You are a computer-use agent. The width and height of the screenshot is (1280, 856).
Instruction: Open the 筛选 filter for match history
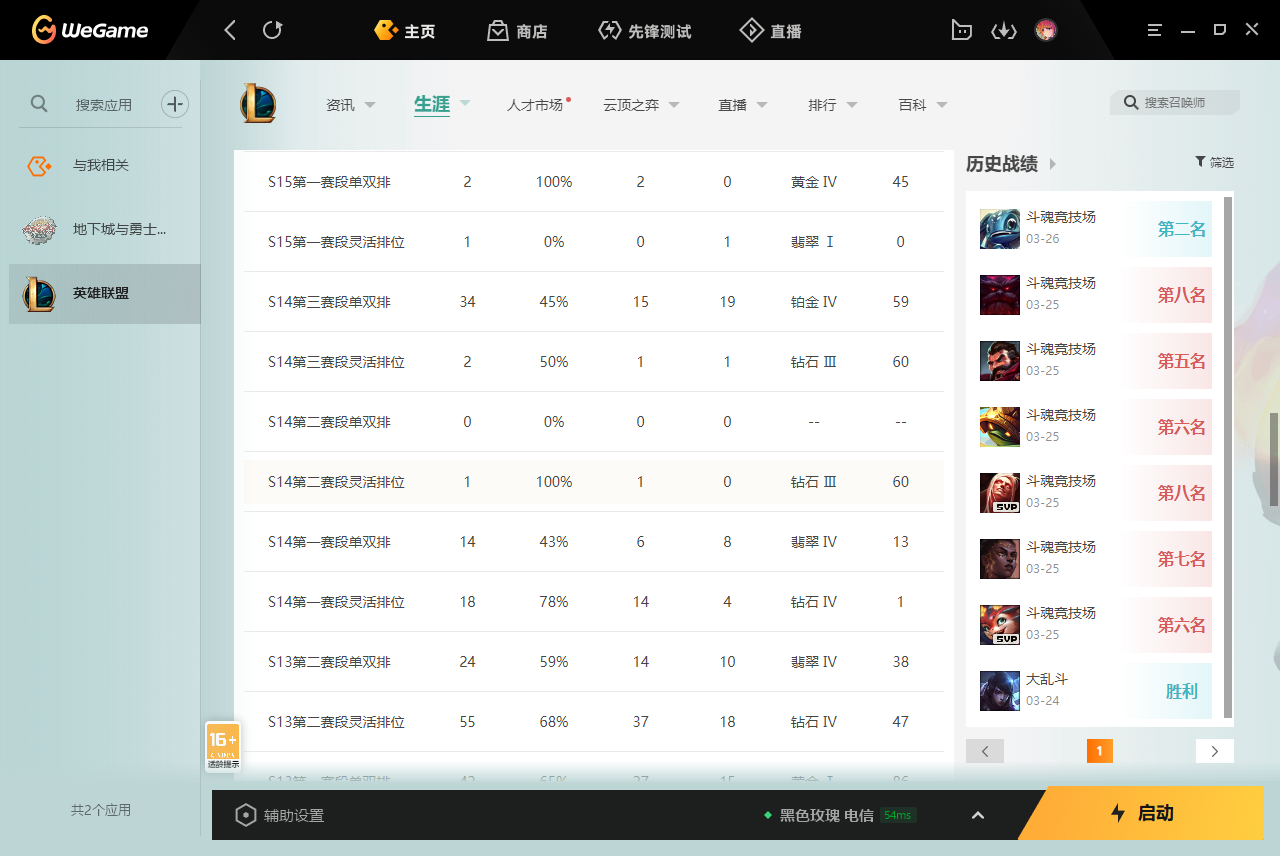(x=1214, y=162)
